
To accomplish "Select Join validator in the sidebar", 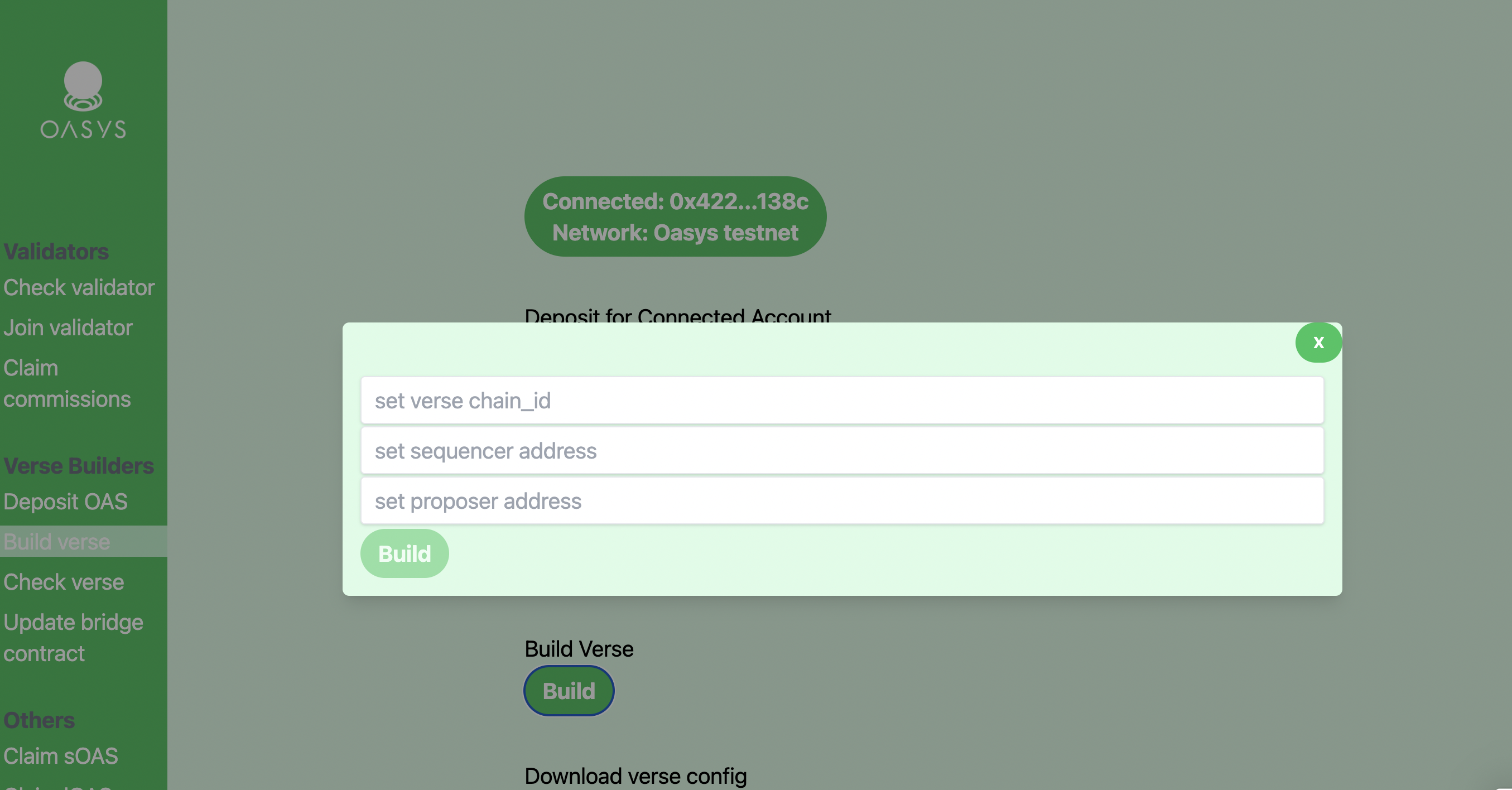I will (68, 327).
